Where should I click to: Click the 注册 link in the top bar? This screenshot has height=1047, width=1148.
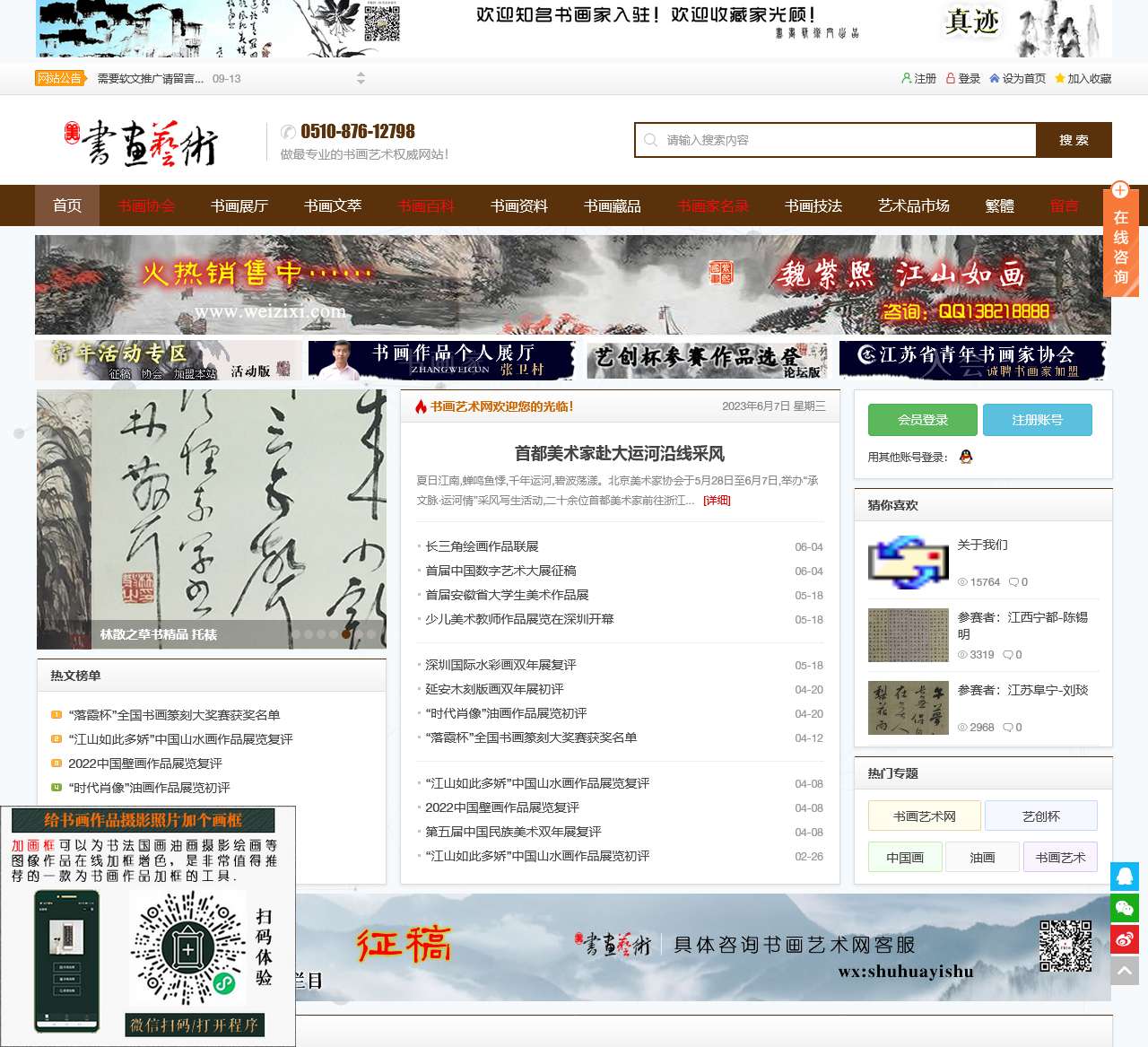[x=918, y=78]
